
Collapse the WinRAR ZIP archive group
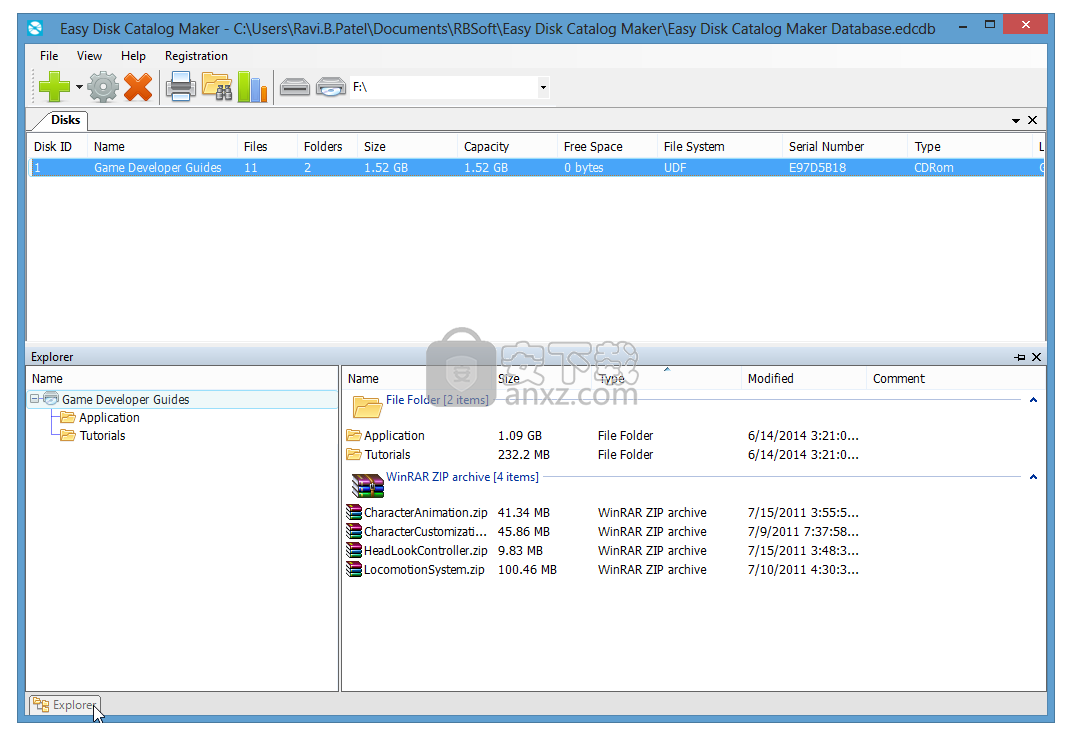coord(1034,477)
